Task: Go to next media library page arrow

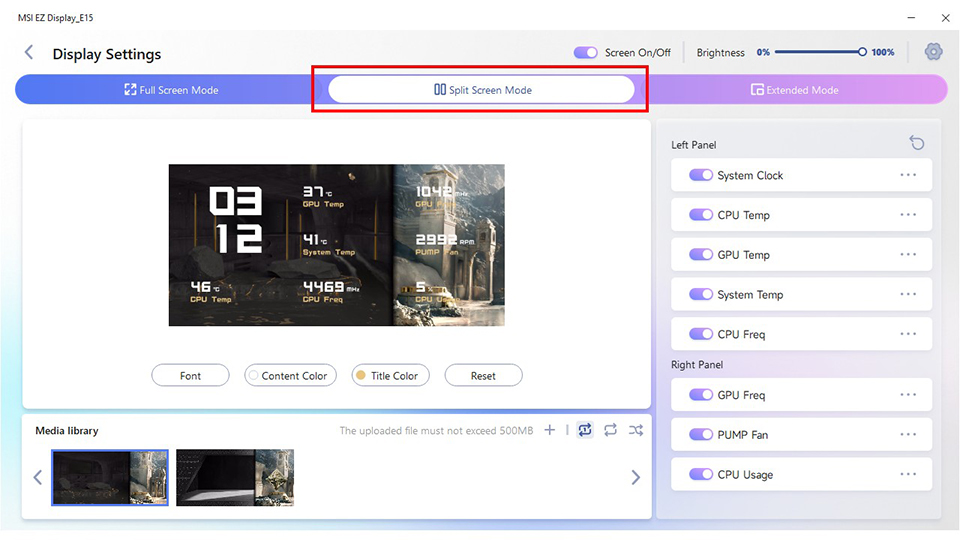Action: [636, 478]
